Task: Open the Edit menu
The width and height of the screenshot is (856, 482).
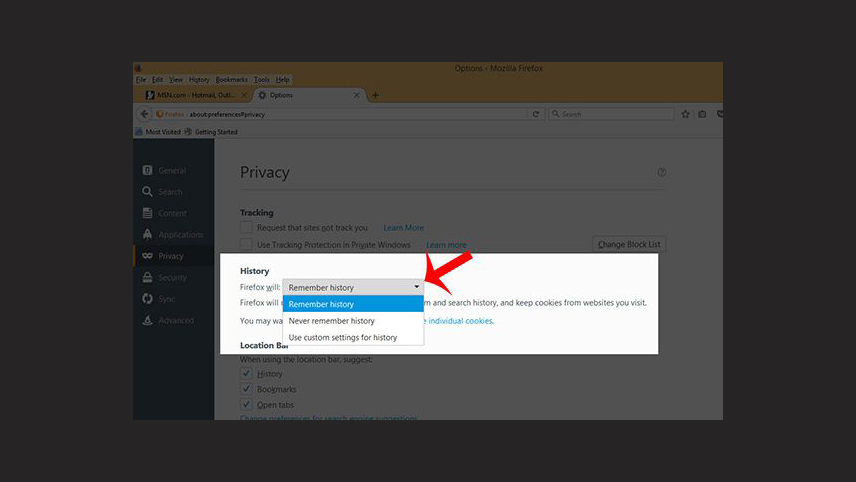Action: pyautogui.click(x=157, y=80)
